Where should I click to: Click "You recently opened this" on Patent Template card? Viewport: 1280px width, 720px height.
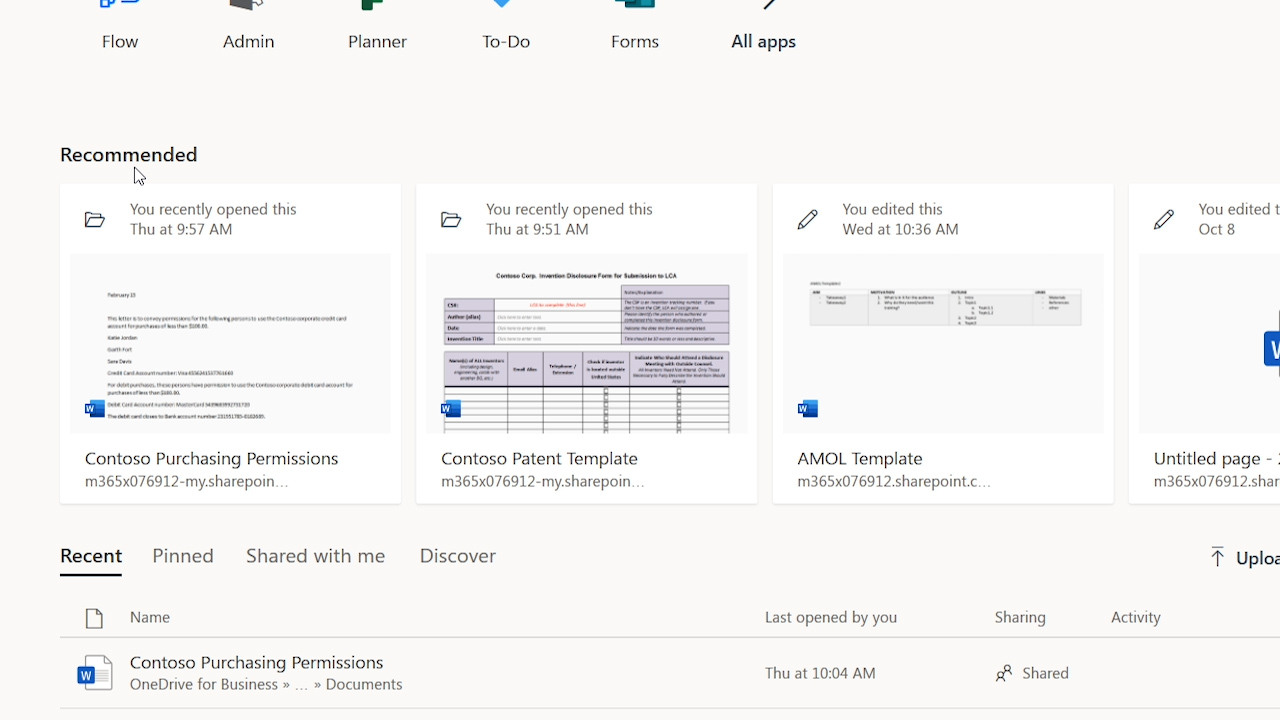(x=569, y=209)
